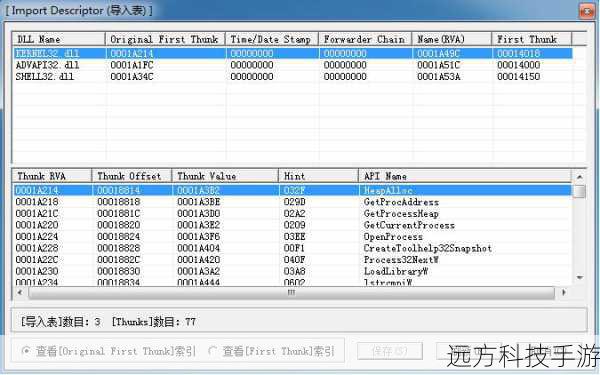600x375 pixels.
Task: Click the Name(RVA) column header
Action: pos(452,39)
